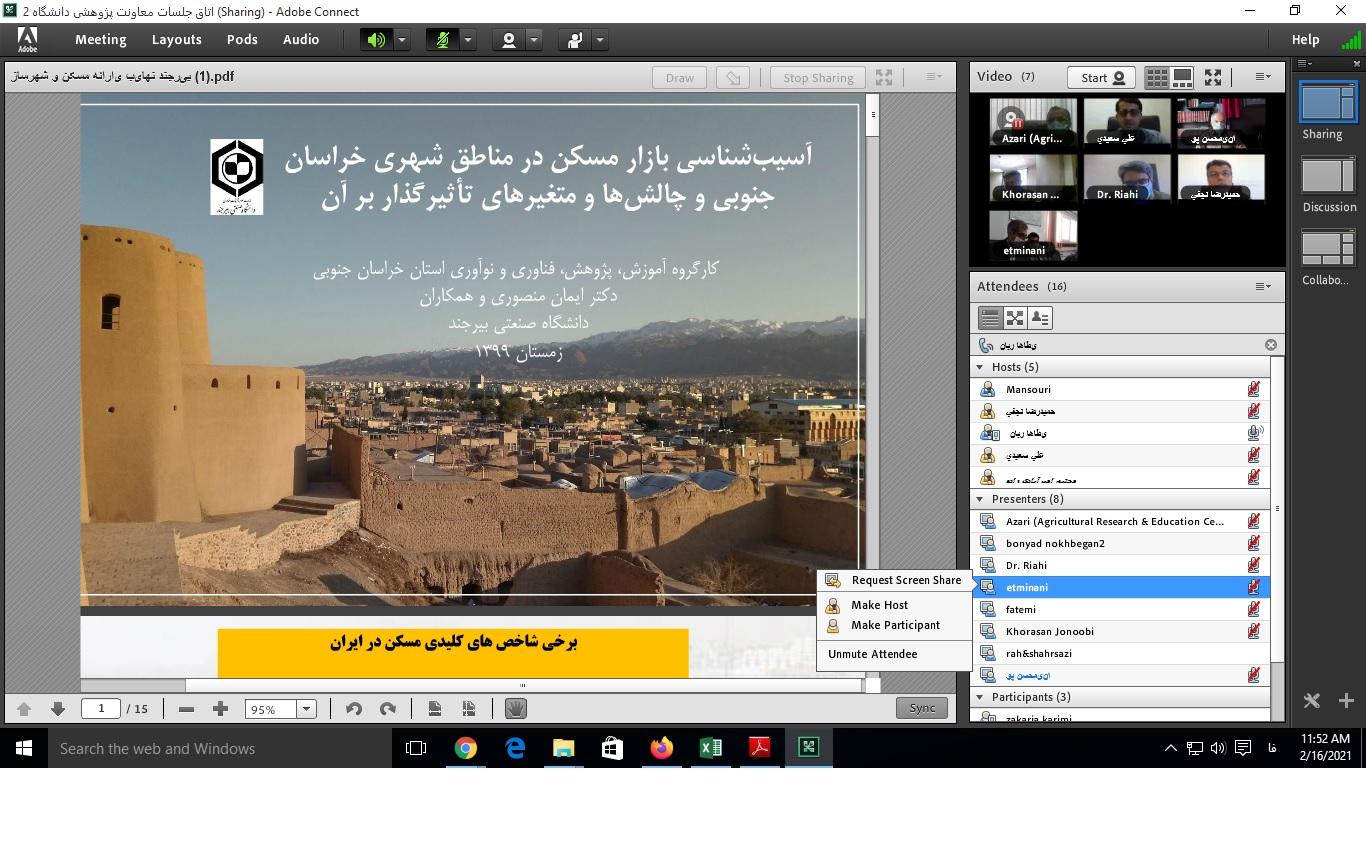The width and height of the screenshot is (1366, 861).
Task: Click muted mic icon next to Mansouri
Action: click(1253, 390)
